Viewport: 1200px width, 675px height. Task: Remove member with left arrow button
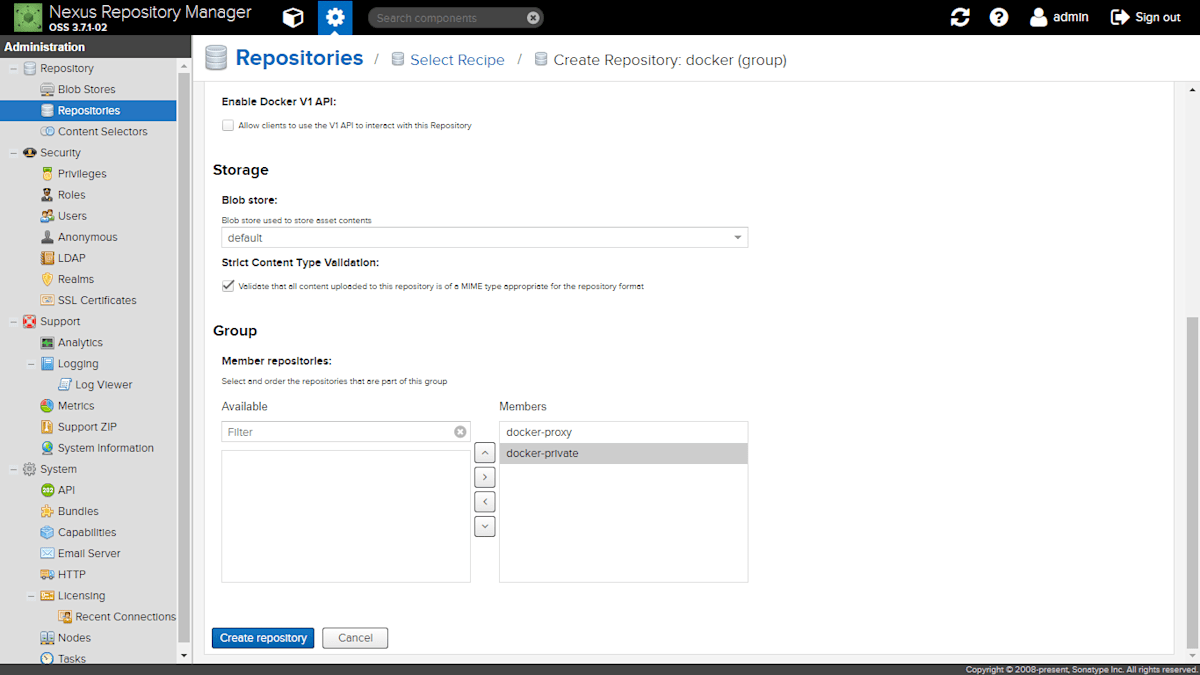tap(485, 502)
